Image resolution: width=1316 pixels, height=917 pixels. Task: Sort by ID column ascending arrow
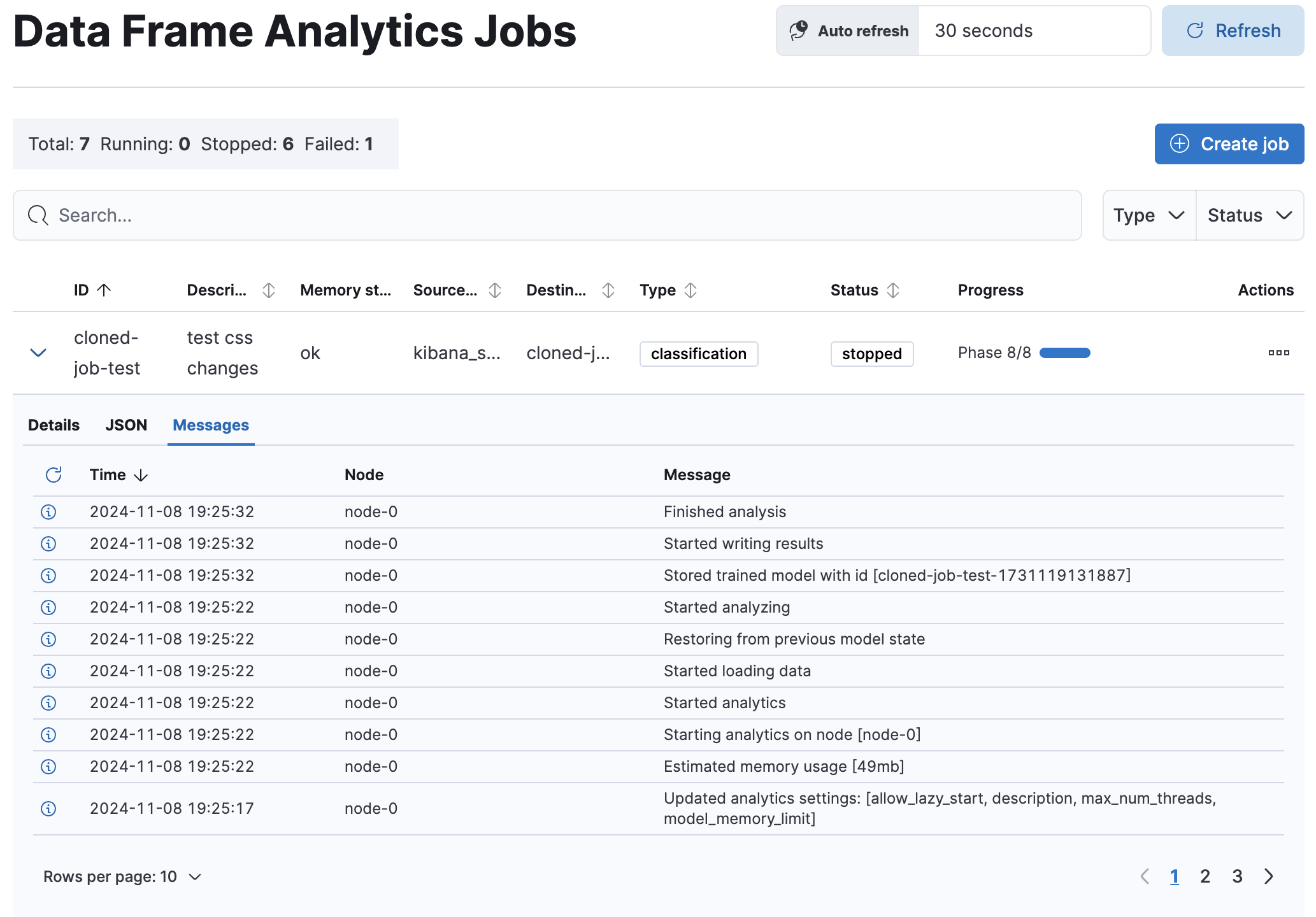pos(104,290)
